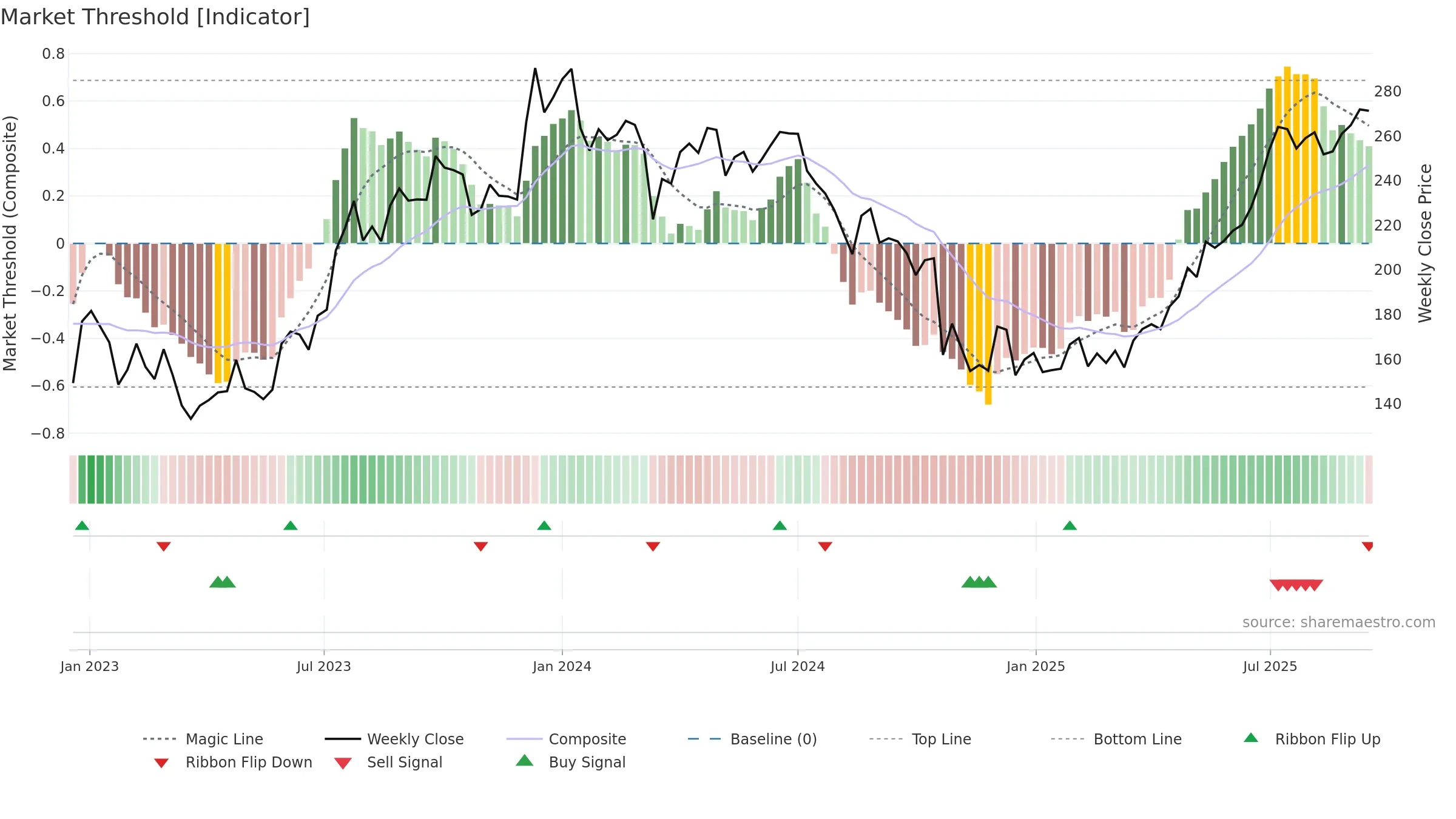Click the Ribbon Flip Up triangle of June 2024
The height and width of the screenshot is (819, 1456).
[780, 525]
